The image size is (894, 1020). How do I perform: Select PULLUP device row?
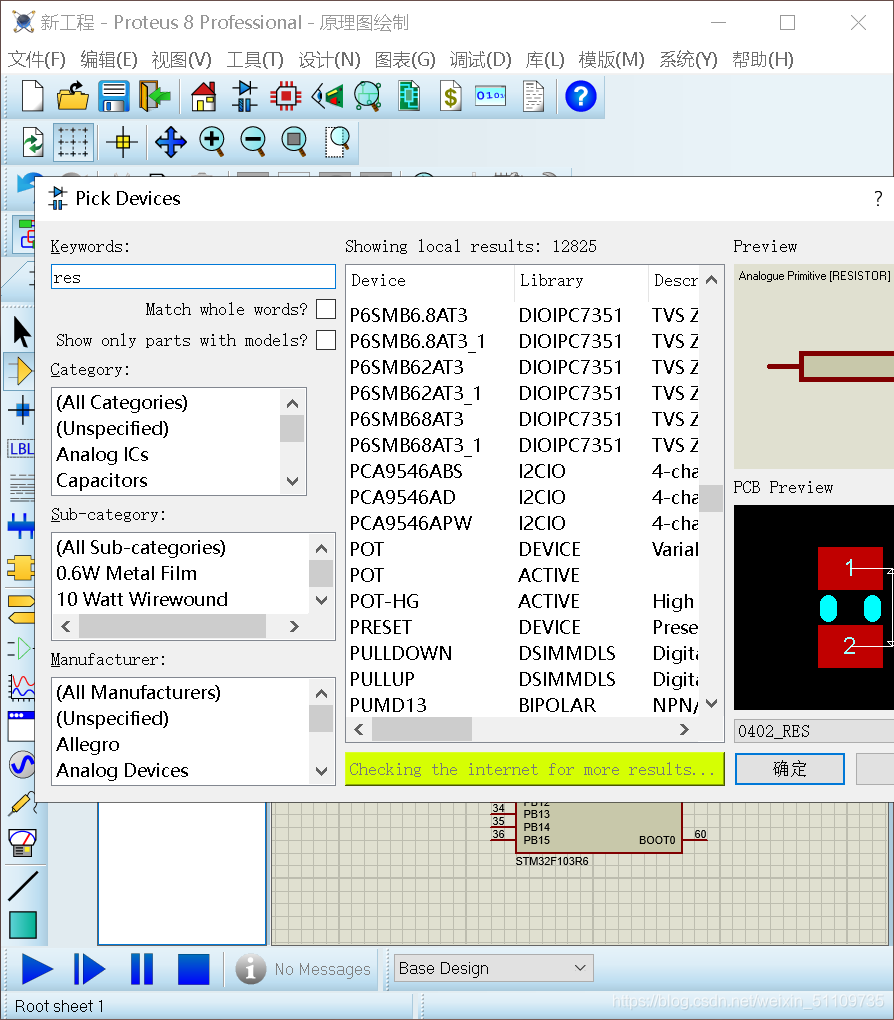pyautogui.click(x=523, y=679)
